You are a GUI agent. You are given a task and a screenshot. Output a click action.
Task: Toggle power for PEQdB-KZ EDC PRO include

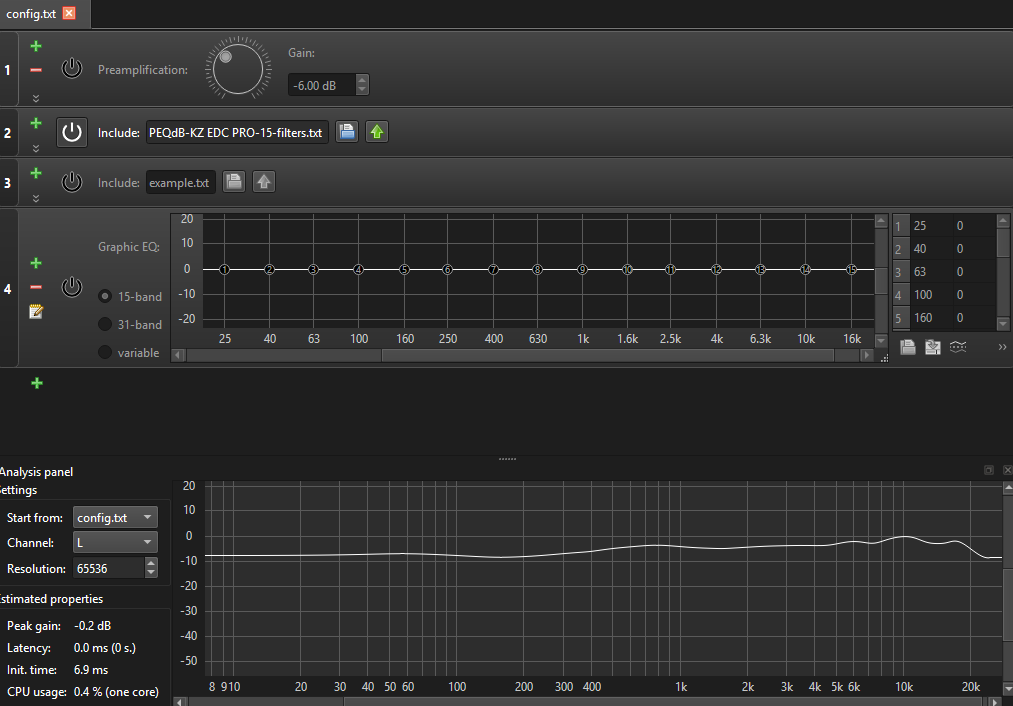pos(72,132)
